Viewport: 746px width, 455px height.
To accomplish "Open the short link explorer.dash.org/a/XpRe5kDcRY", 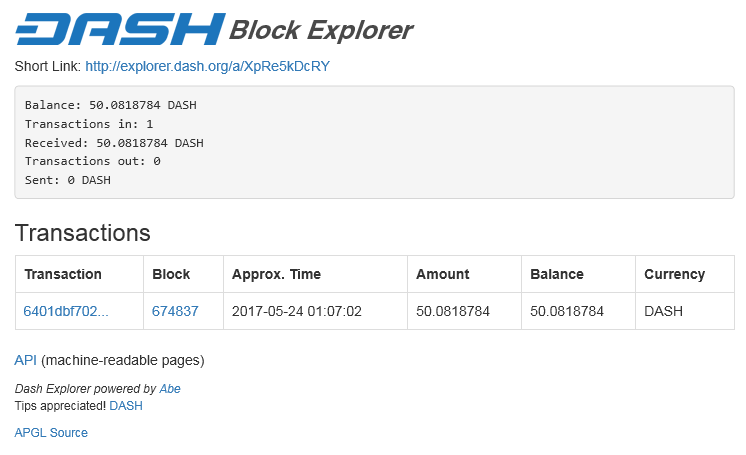I will coord(207,66).
